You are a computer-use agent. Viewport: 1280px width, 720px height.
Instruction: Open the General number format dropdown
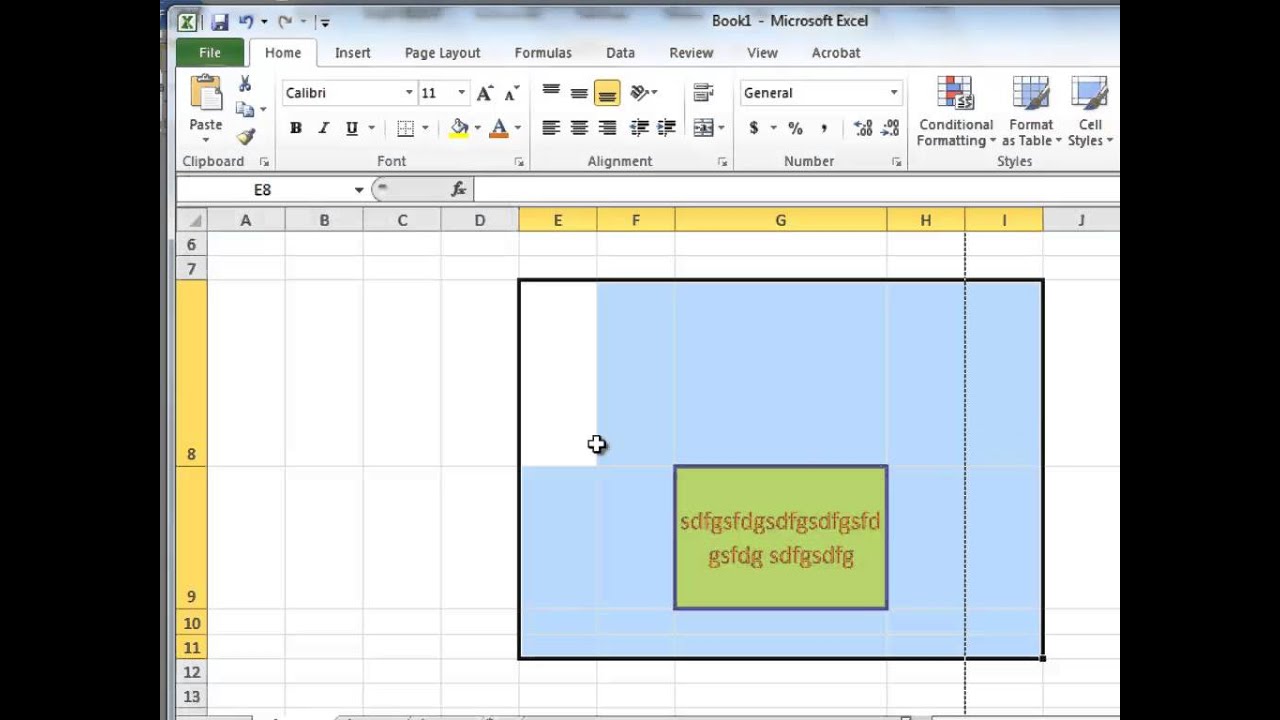coord(894,93)
